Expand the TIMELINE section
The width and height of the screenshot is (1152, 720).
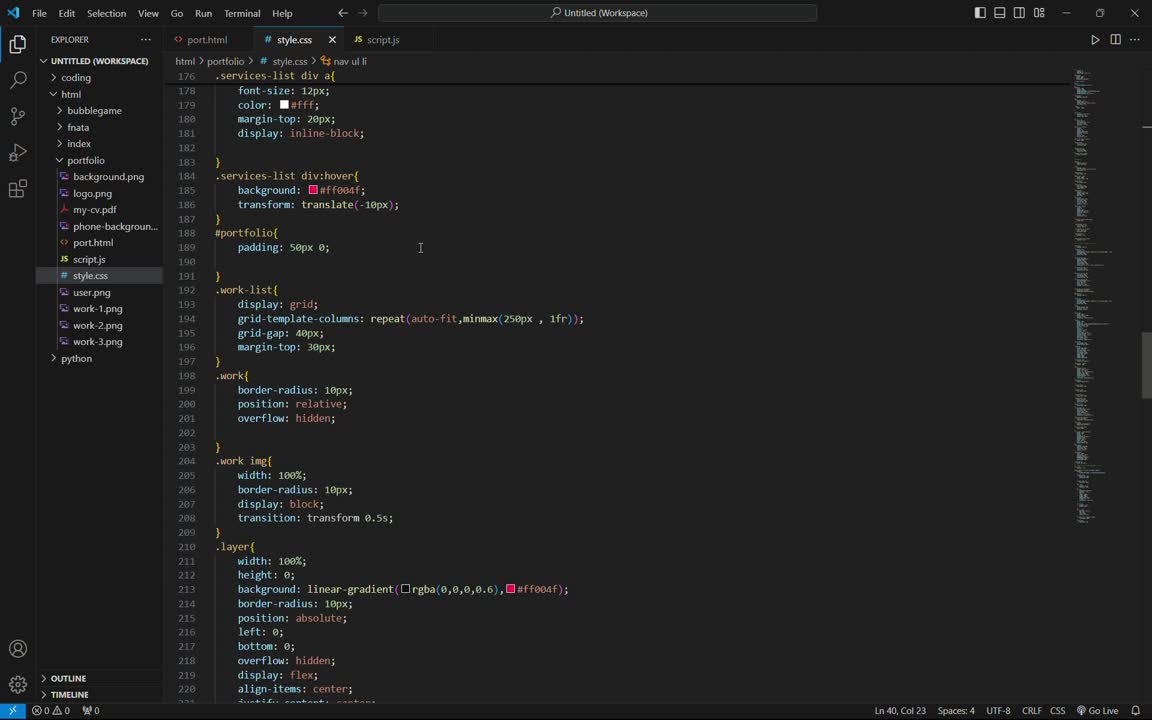pyautogui.click(x=70, y=694)
